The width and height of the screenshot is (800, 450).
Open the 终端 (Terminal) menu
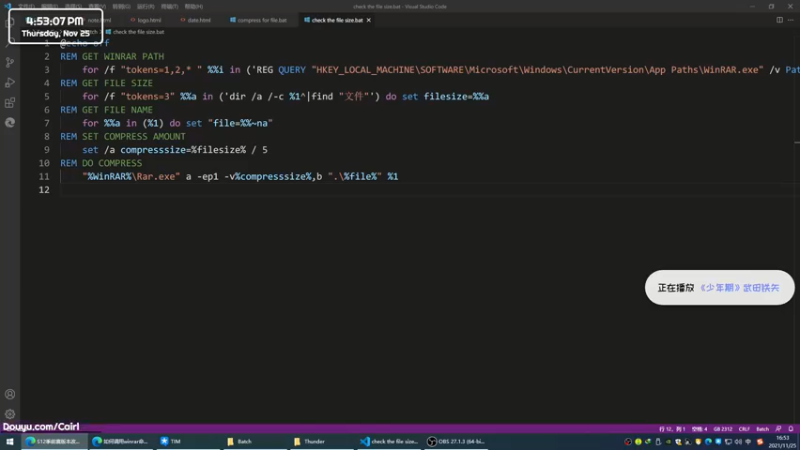(169, 7)
